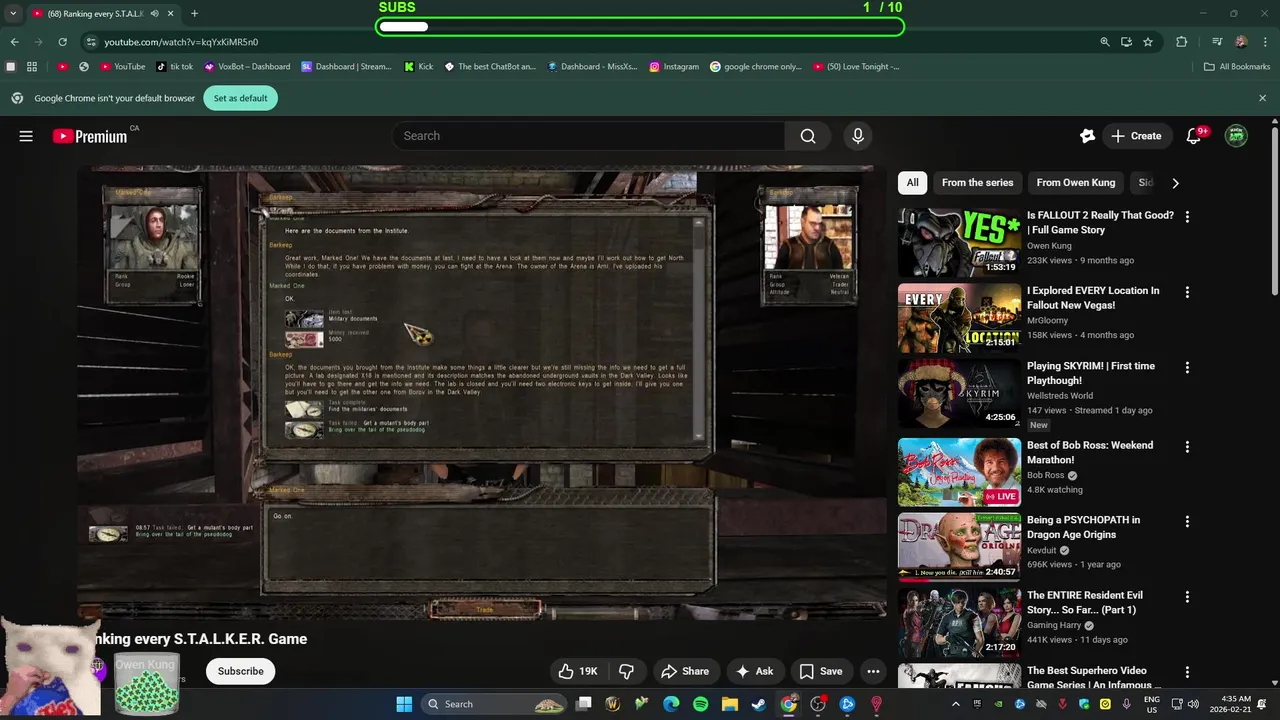Screen dimensions: 1280x720
Task: Dismiss the default browser infobar
Action: [1262, 98]
